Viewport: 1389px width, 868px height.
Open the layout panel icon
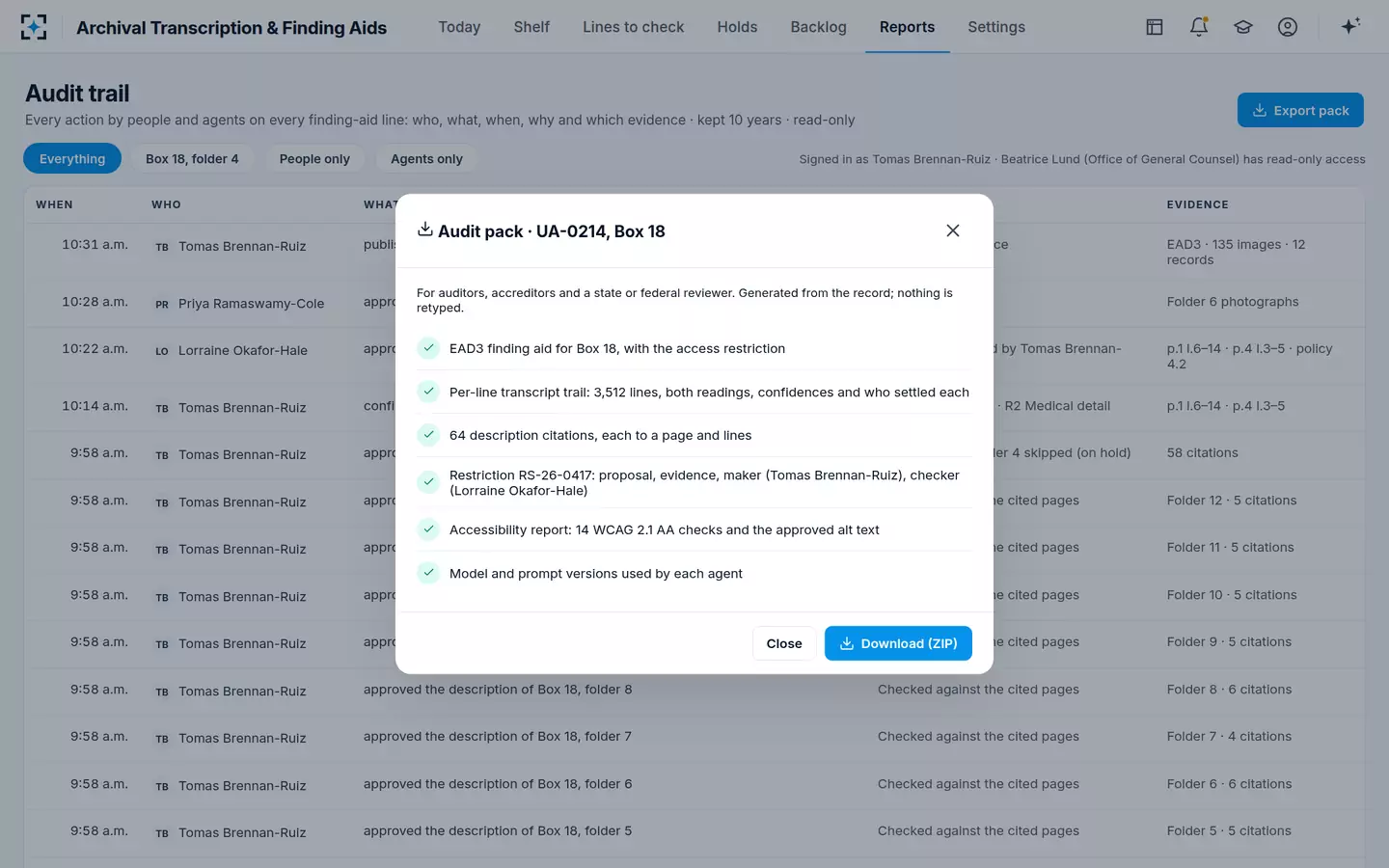[1155, 27]
